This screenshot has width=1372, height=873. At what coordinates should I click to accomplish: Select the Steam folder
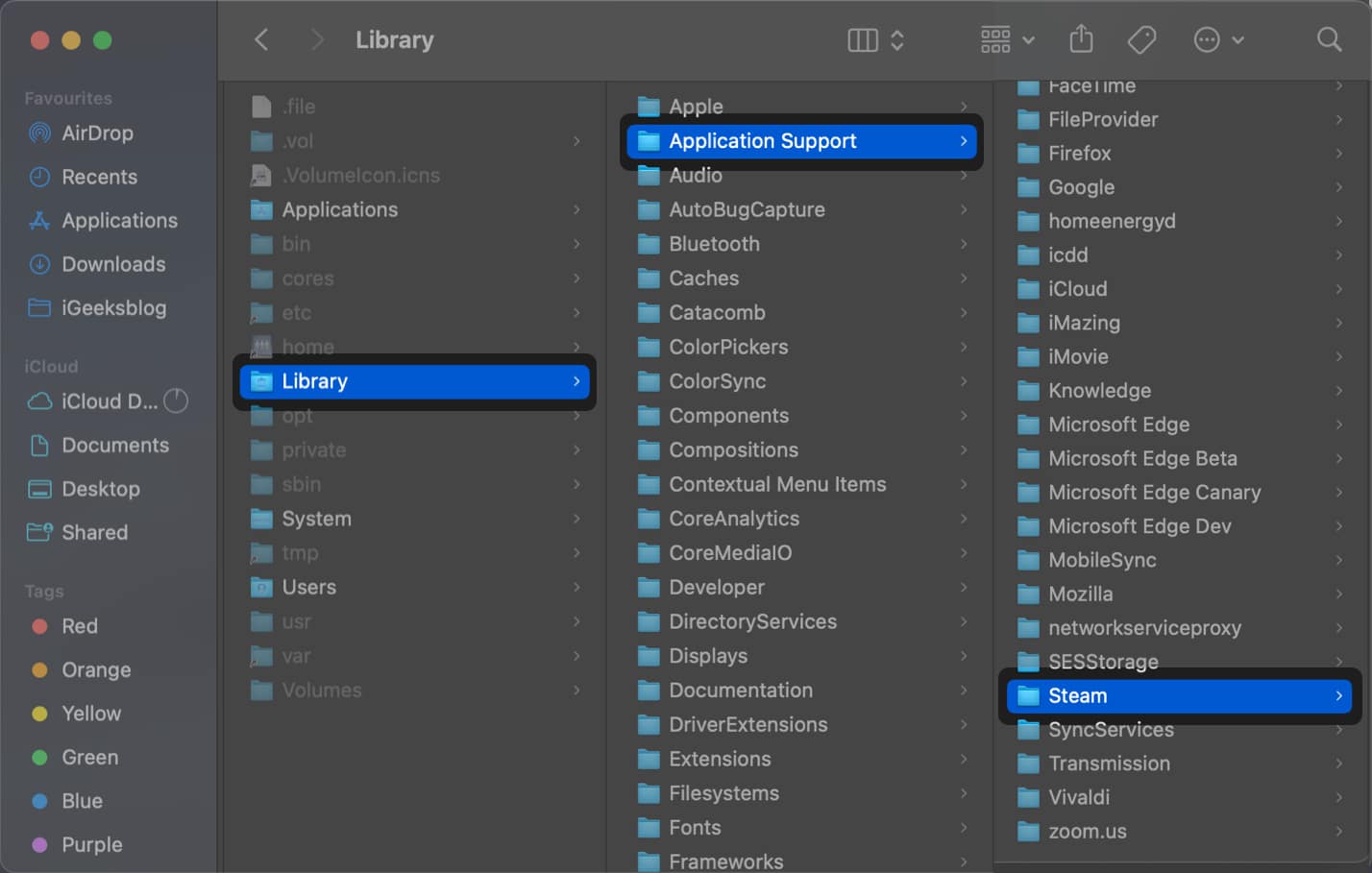click(1179, 696)
